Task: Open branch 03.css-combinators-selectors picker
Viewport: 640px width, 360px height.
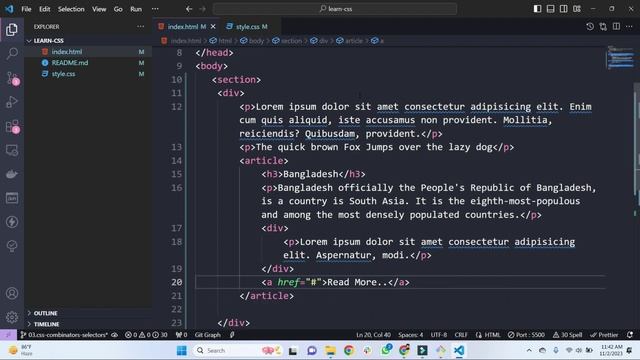Action: (x=64, y=335)
